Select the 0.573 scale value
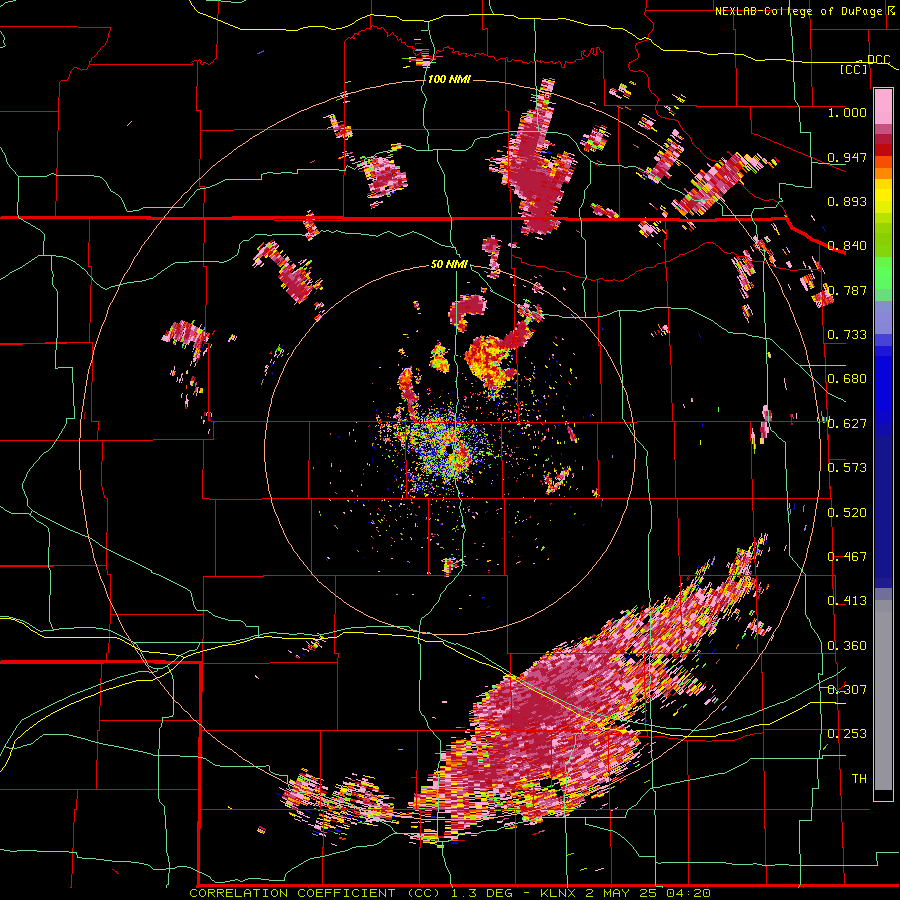Viewport: 900px width, 900px height. click(x=847, y=468)
